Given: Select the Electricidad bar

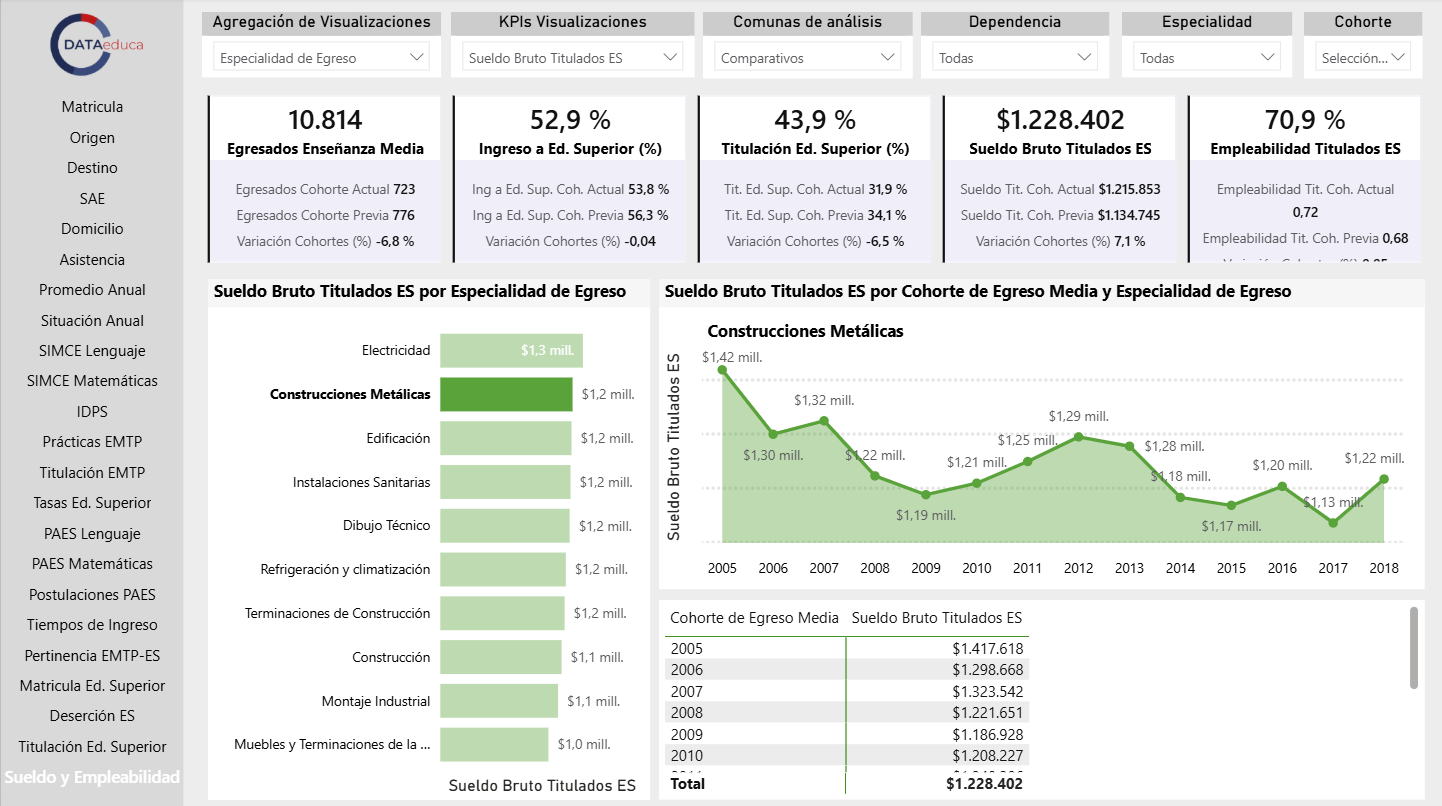Looking at the screenshot, I should (511, 351).
